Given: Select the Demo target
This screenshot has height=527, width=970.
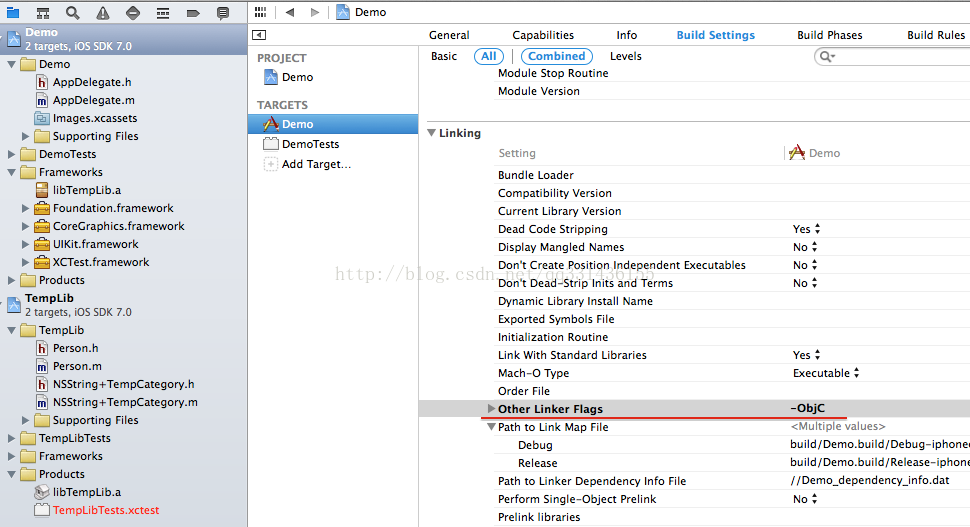Looking at the screenshot, I should pyautogui.click(x=333, y=124).
